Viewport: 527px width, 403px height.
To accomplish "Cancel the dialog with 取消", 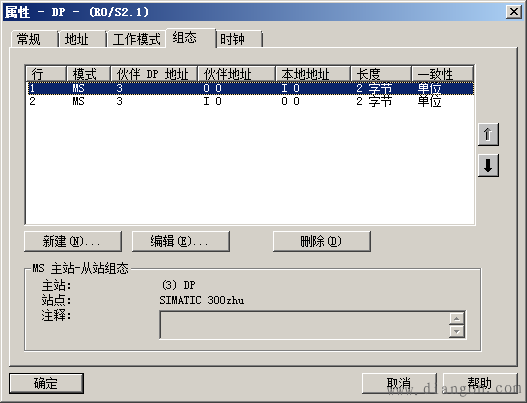I will click(399, 383).
